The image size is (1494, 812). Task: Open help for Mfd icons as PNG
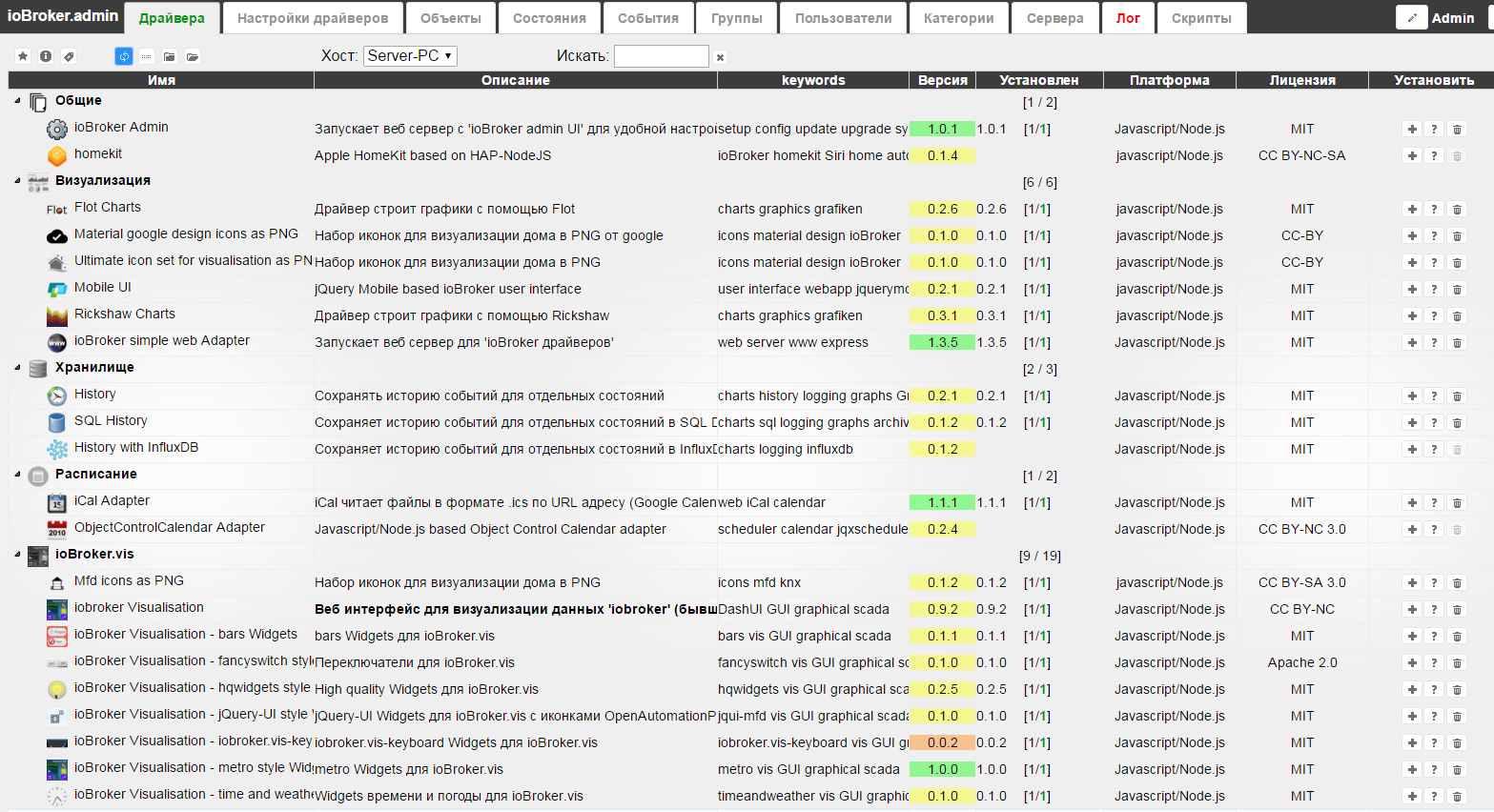(x=1434, y=582)
